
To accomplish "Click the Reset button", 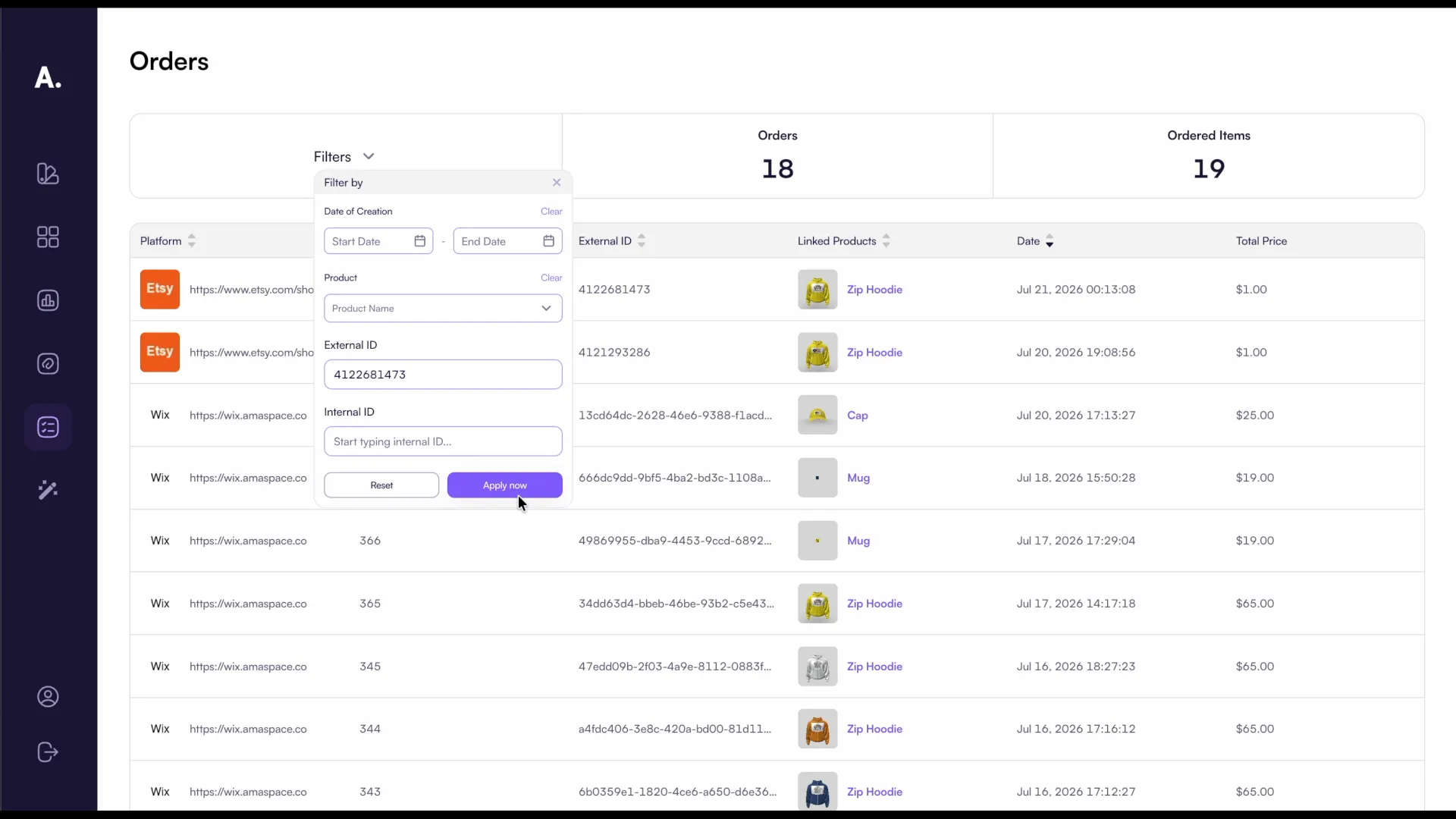I will [x=381, y=485].
